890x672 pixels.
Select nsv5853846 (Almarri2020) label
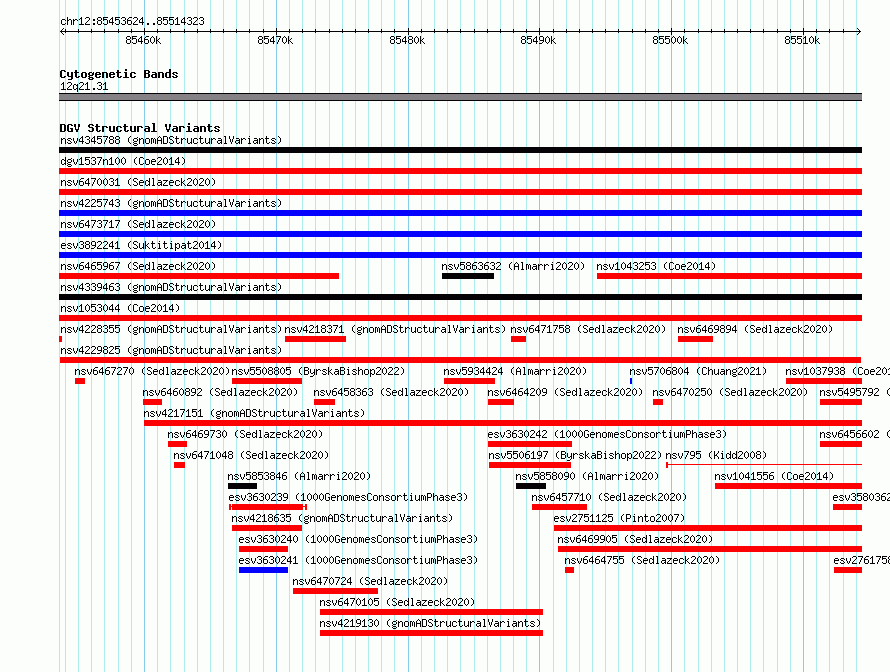(299, 476)
